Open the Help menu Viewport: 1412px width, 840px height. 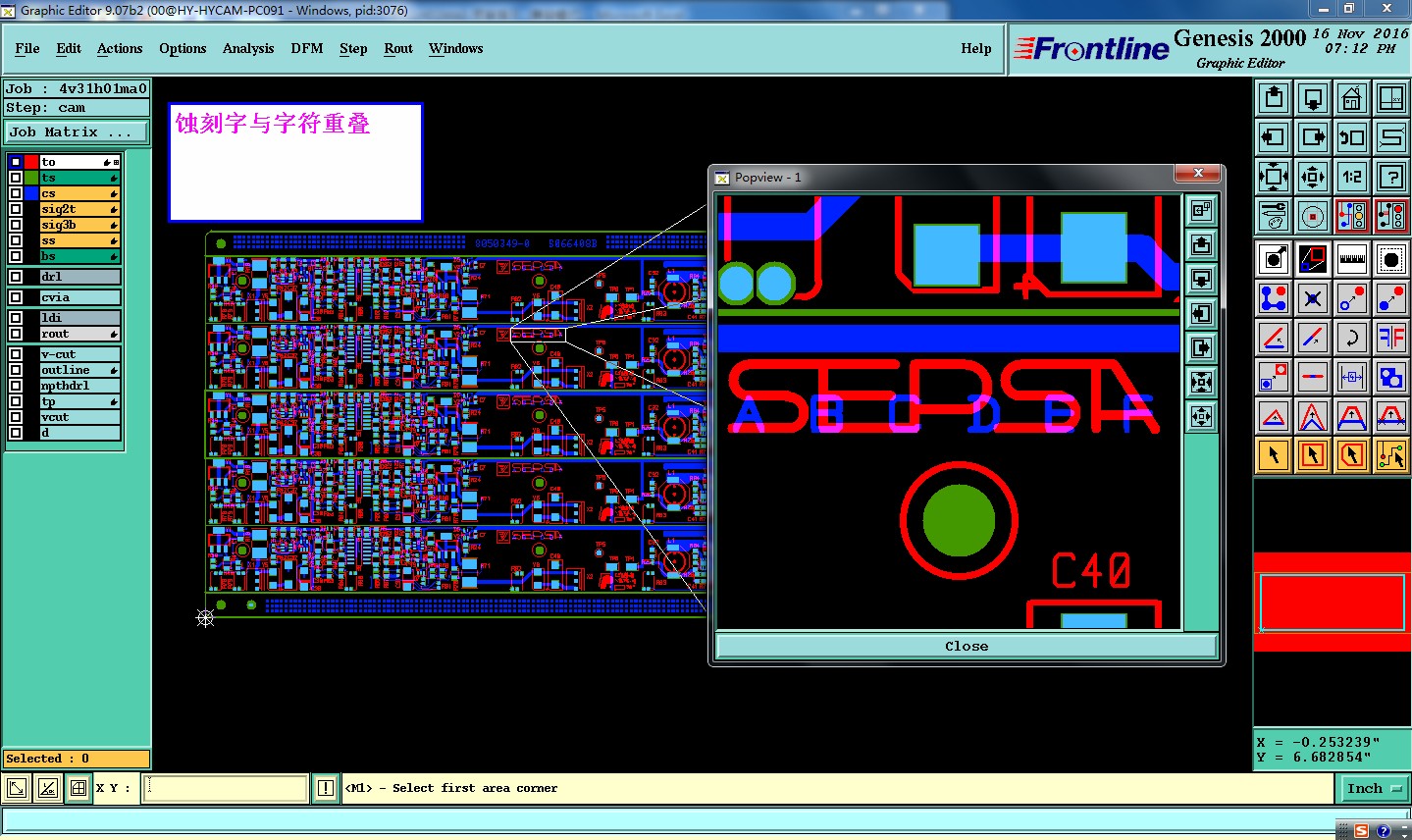click(976, 48)
